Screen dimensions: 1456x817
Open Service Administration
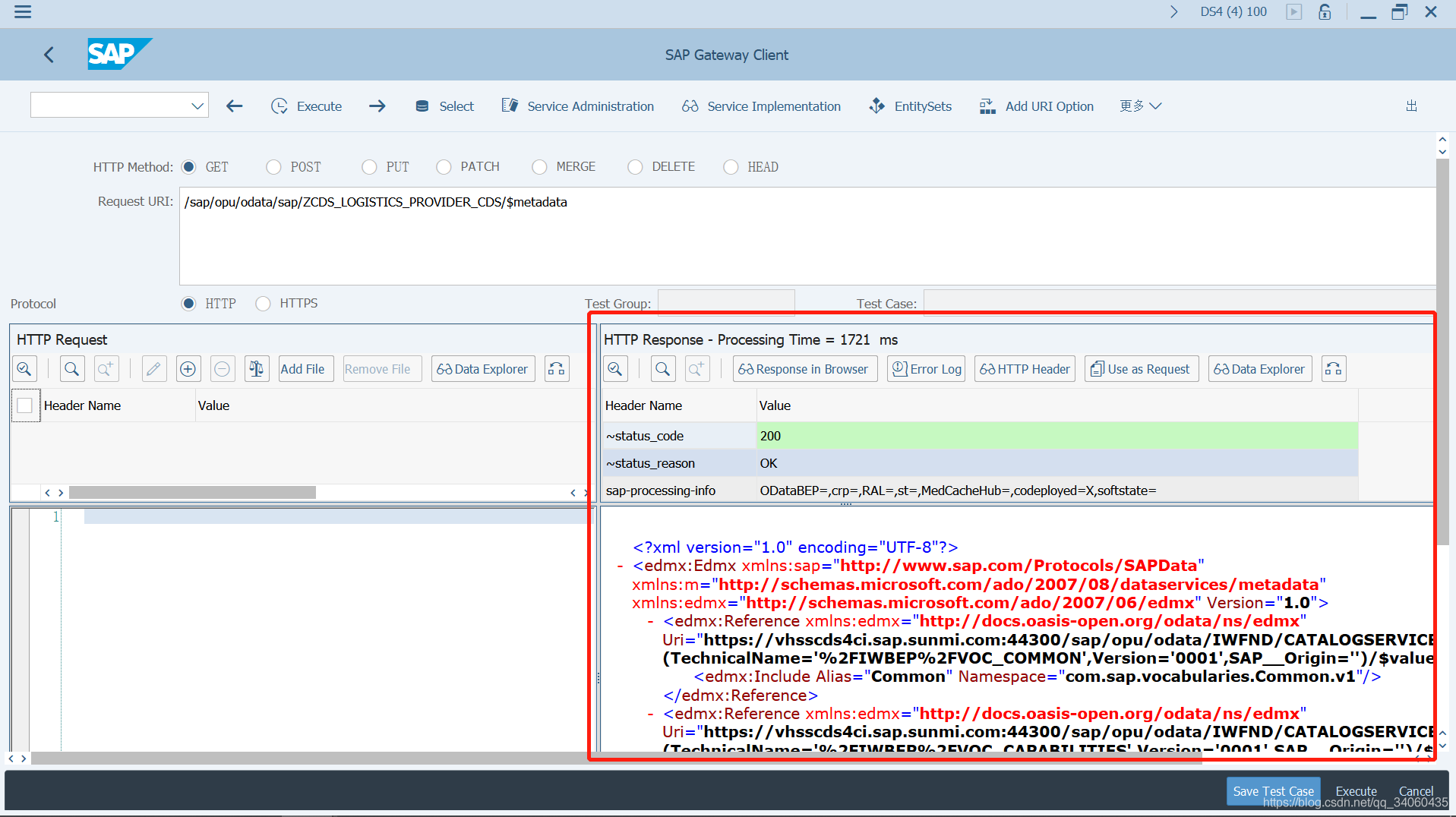pyautogui.click(x=578, y=106)
